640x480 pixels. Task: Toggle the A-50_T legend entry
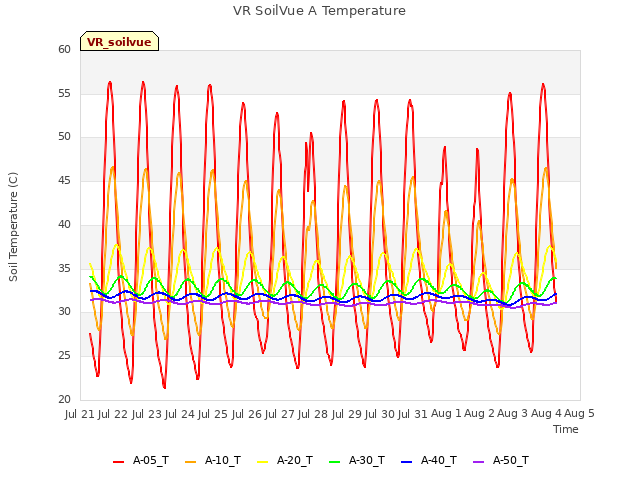[x=501, y=461]
